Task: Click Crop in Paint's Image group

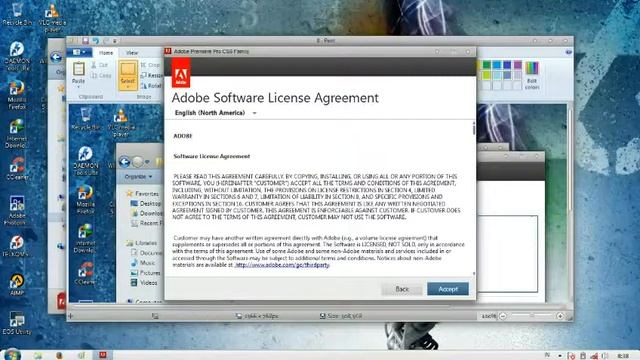Action: pyautogui.click(x=151, y=65)
